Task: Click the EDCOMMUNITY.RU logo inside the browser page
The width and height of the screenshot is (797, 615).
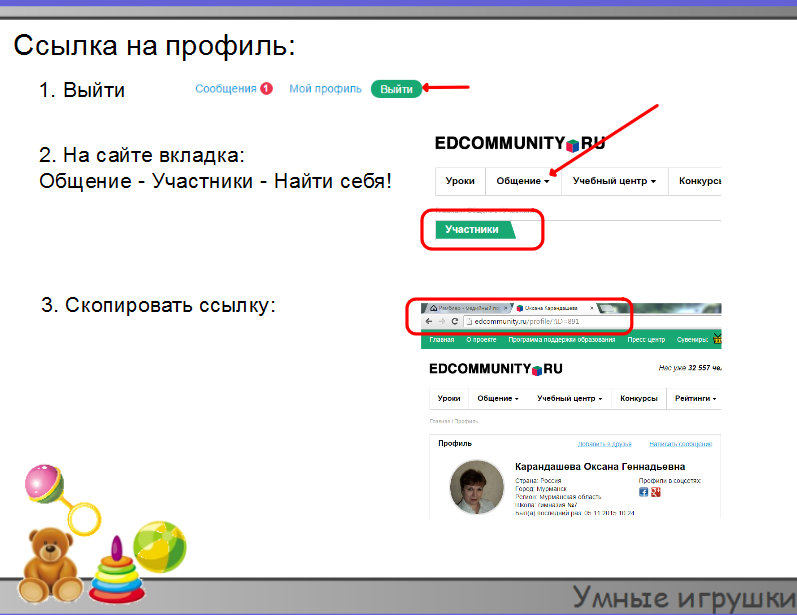Action: pyautogui.click(x=496, y=369)
